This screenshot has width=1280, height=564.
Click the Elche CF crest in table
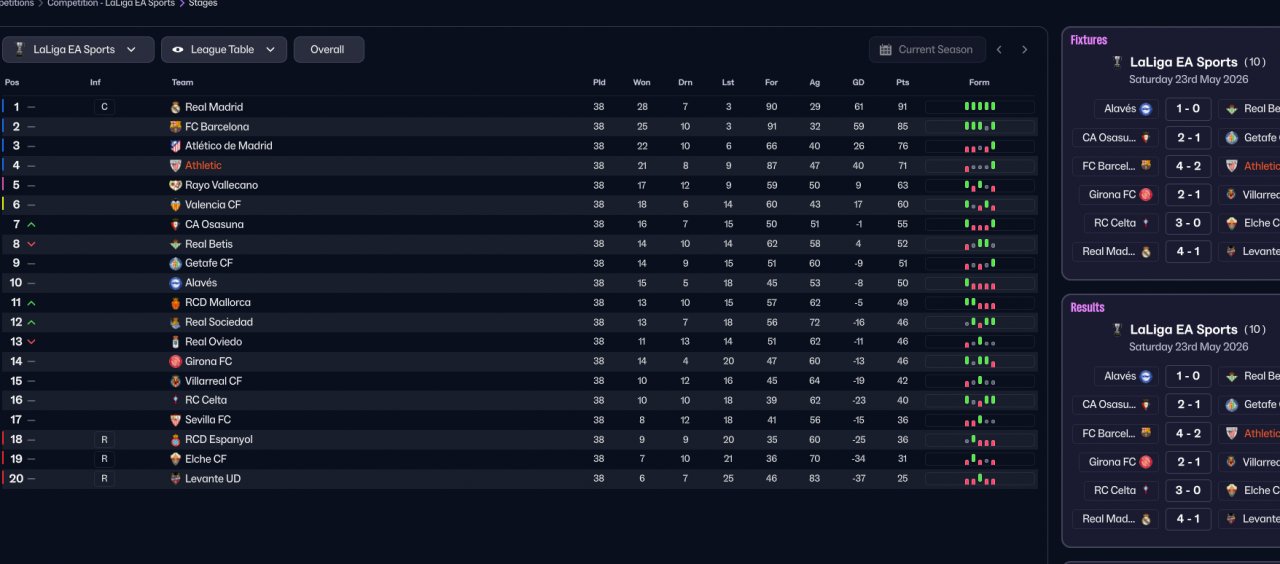(176, 459)
